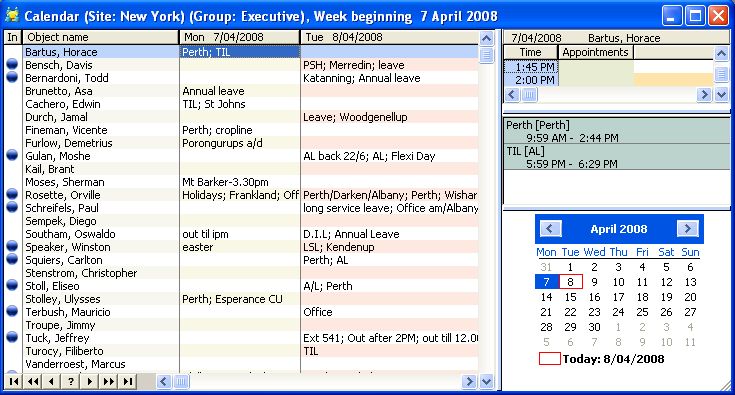Toggle the In indicator for Tuck, Jeffrey

tap(13, 337)
